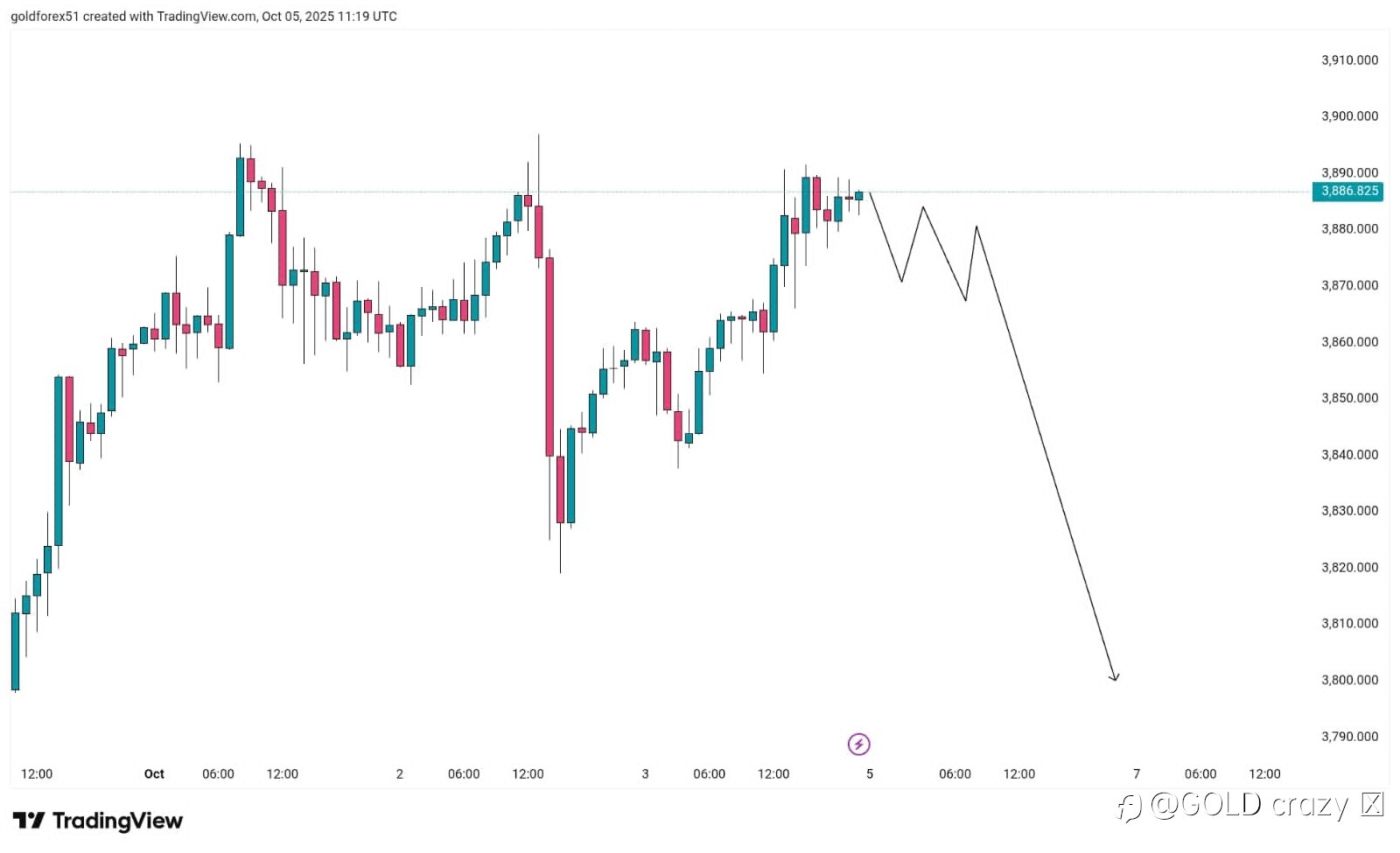Image resolution: width=1400 pixels, height=853 pixels.
Task: Click the 3,790.000 price axis label
Action: pyautogui.click(x=1349, y=737)
